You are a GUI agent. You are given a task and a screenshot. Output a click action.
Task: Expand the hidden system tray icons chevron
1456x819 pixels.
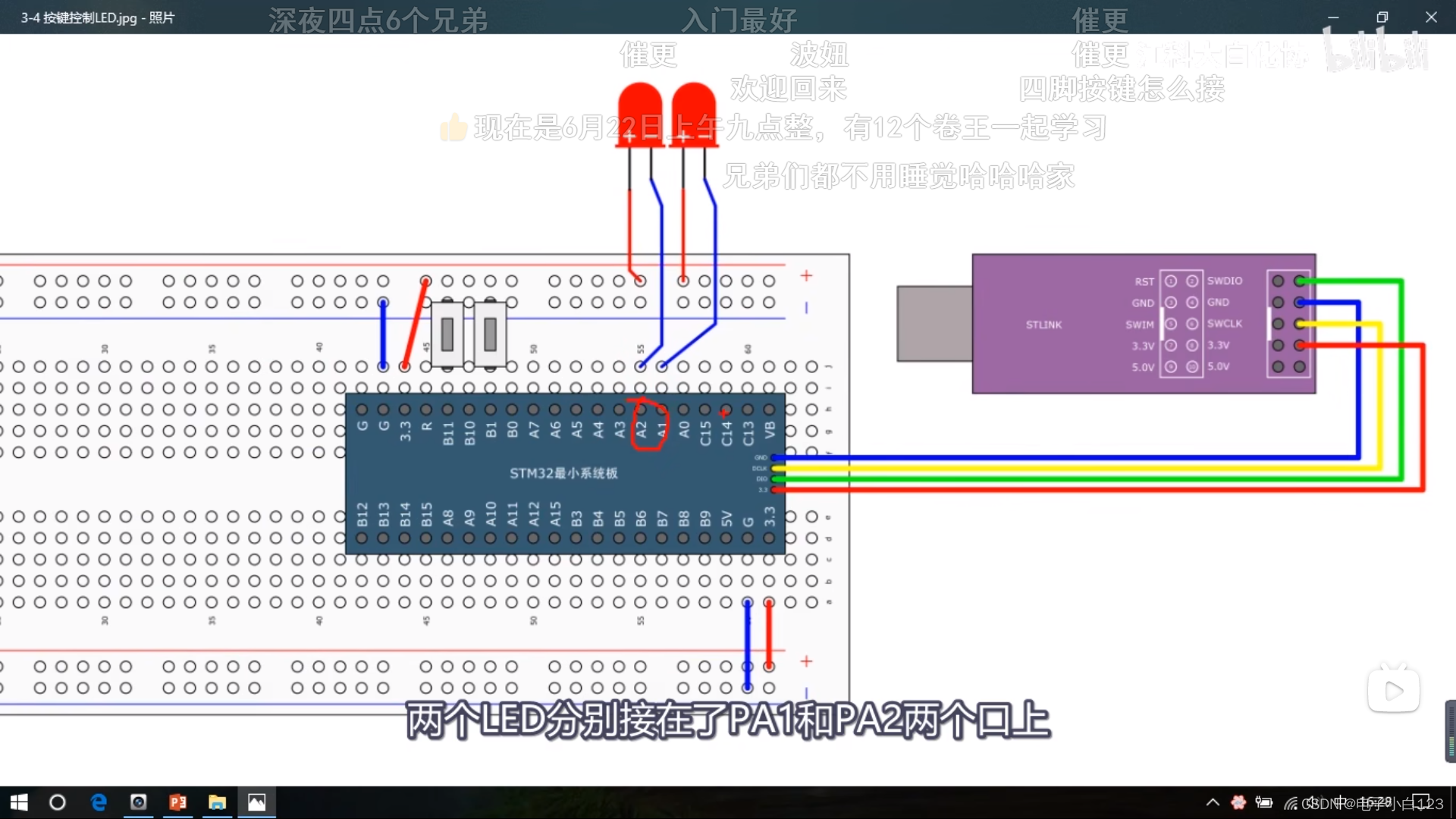[x=1213, y=802]
